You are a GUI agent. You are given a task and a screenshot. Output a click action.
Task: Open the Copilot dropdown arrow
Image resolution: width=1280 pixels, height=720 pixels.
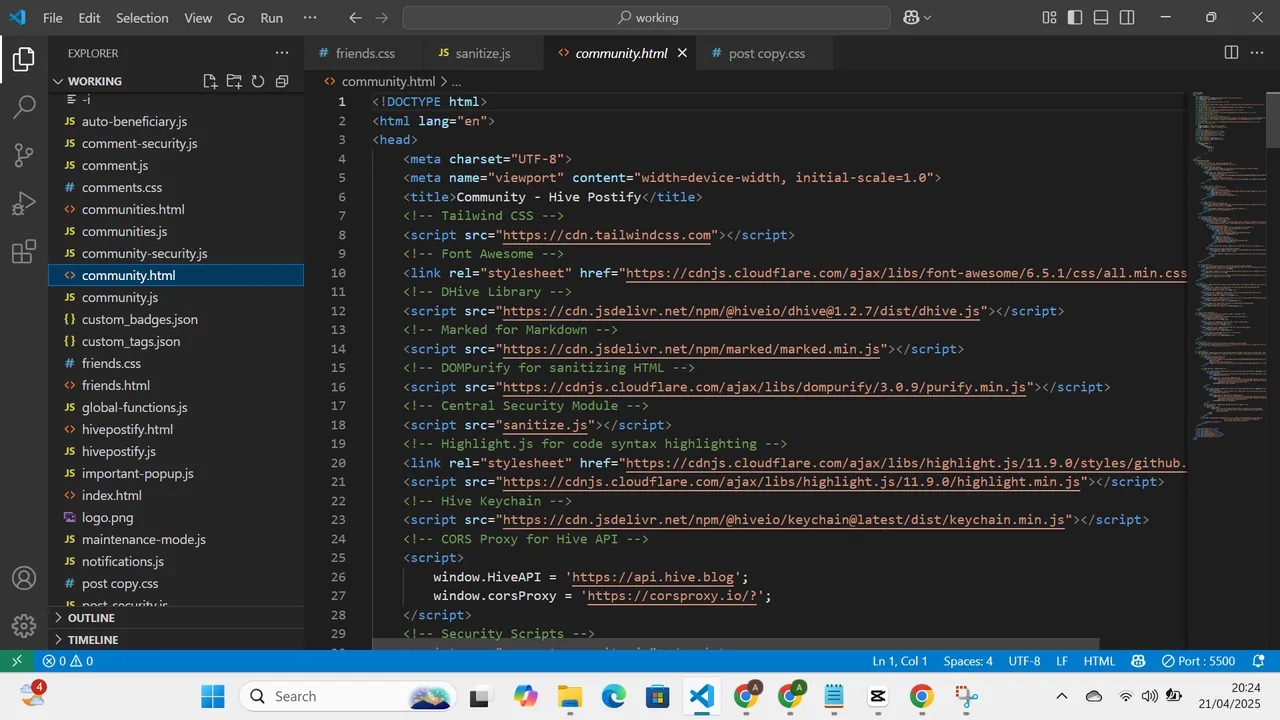[x=927, y=17]
